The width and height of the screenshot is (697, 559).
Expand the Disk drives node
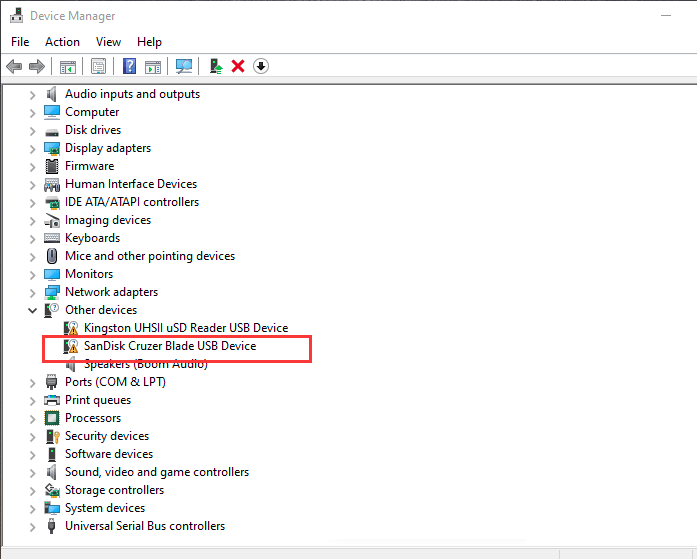[x=32, y=131]
